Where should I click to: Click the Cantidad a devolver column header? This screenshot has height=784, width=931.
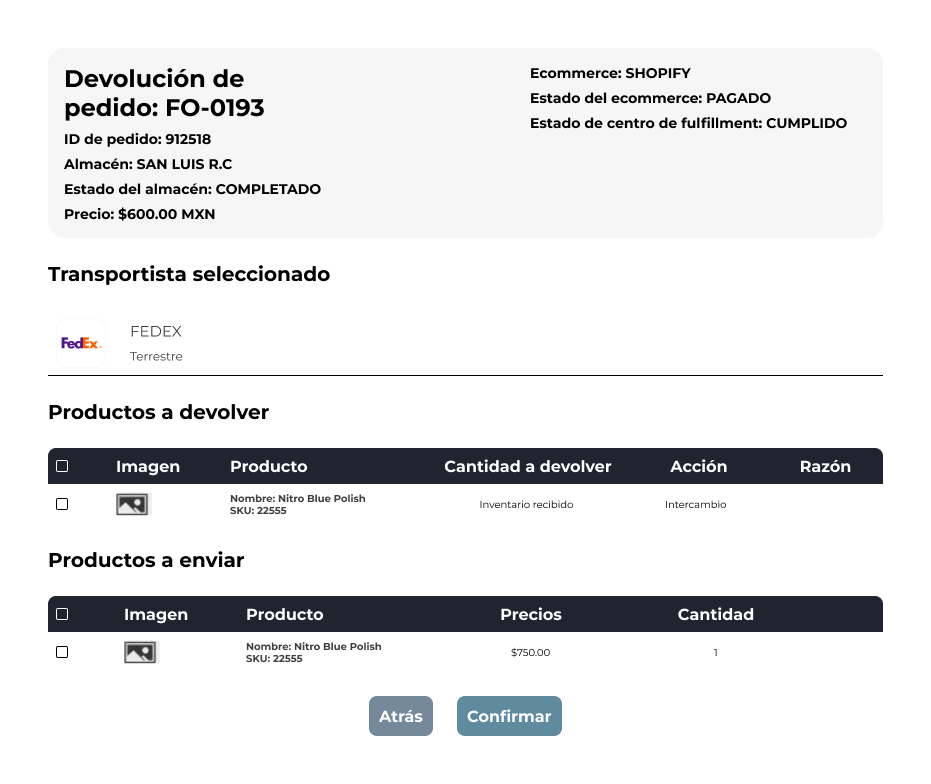(x=527, y=466)
